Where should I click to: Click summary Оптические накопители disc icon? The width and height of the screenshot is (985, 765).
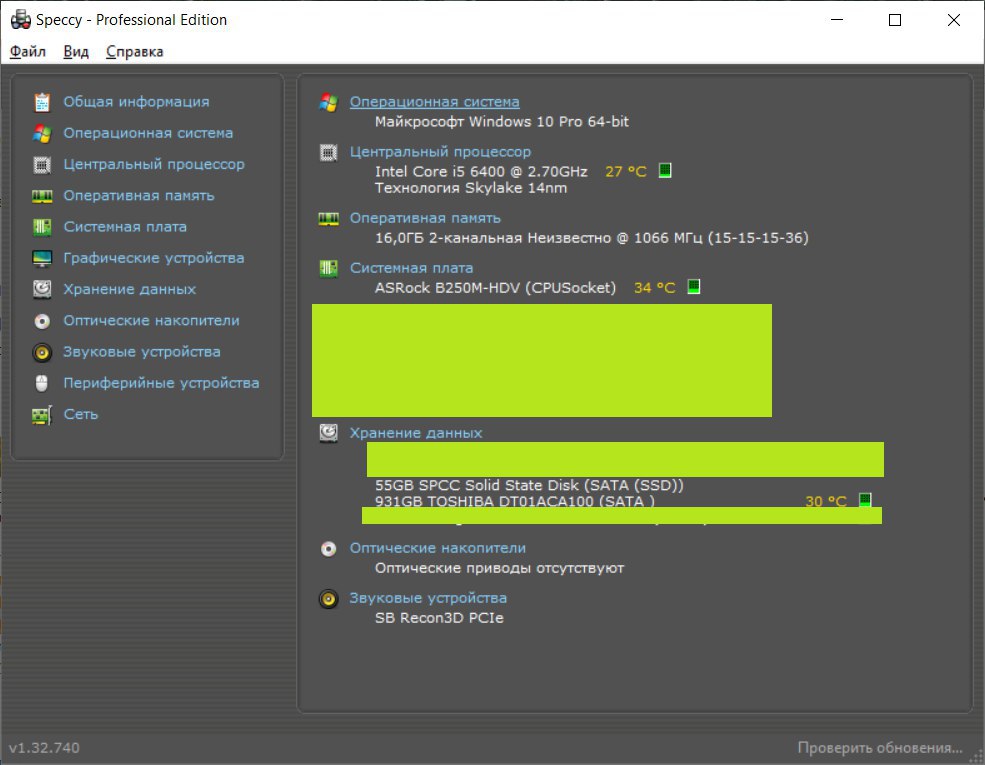(329, 549)
